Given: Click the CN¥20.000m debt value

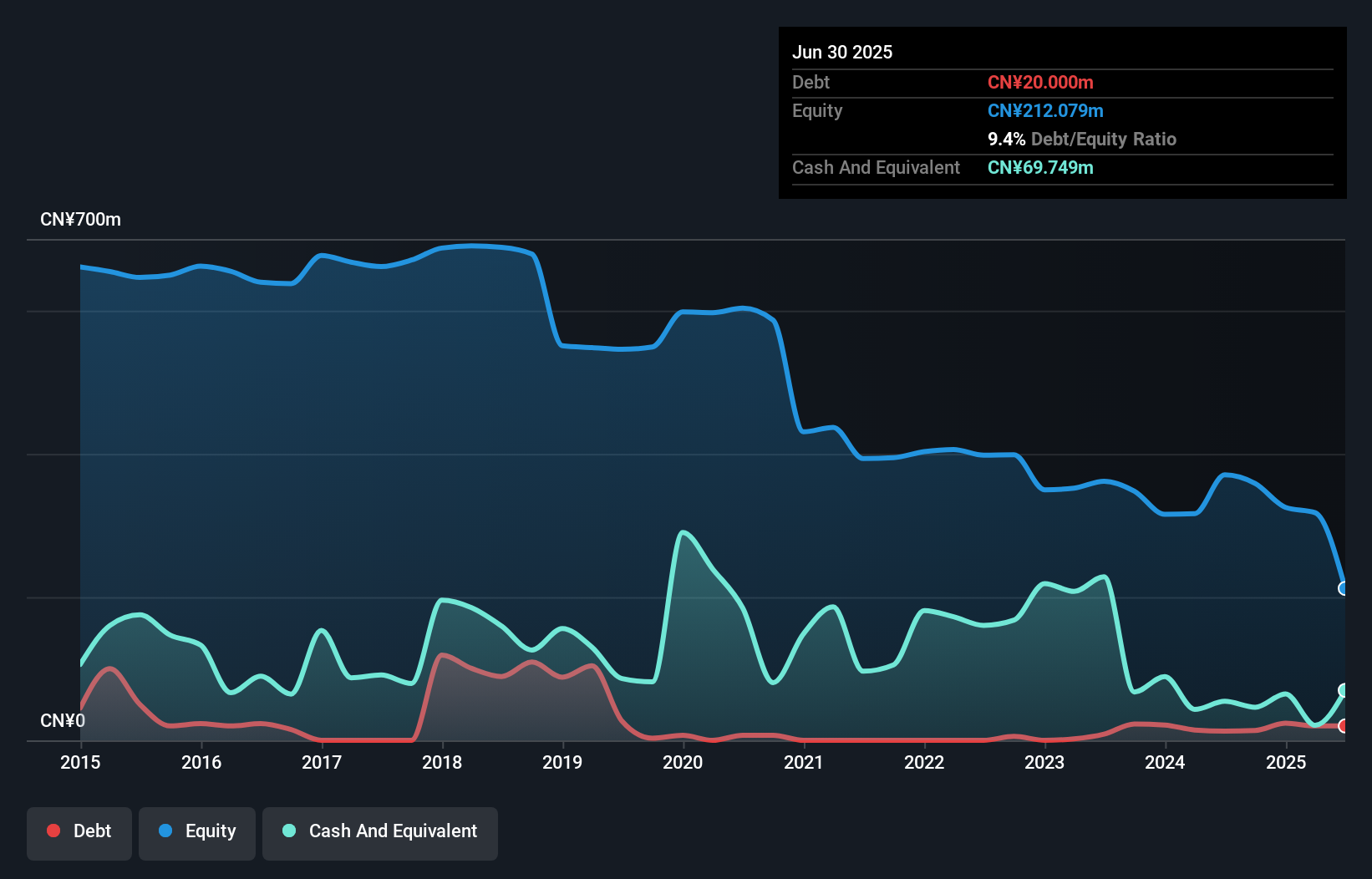Looking at the screenshot, I should click(x=1040, y=82).
